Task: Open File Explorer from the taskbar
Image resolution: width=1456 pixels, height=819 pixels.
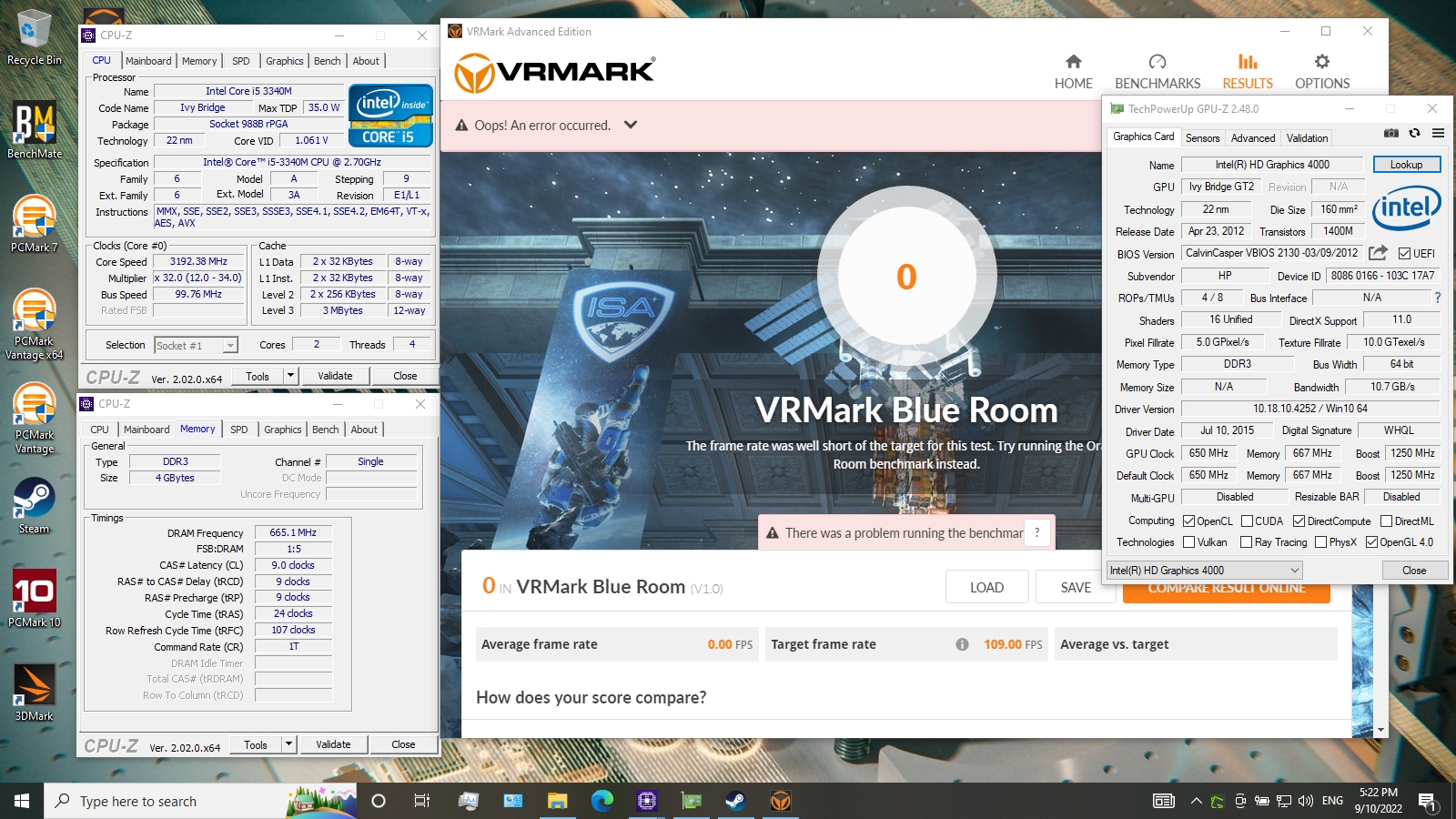Action: [x=558, y=801]
